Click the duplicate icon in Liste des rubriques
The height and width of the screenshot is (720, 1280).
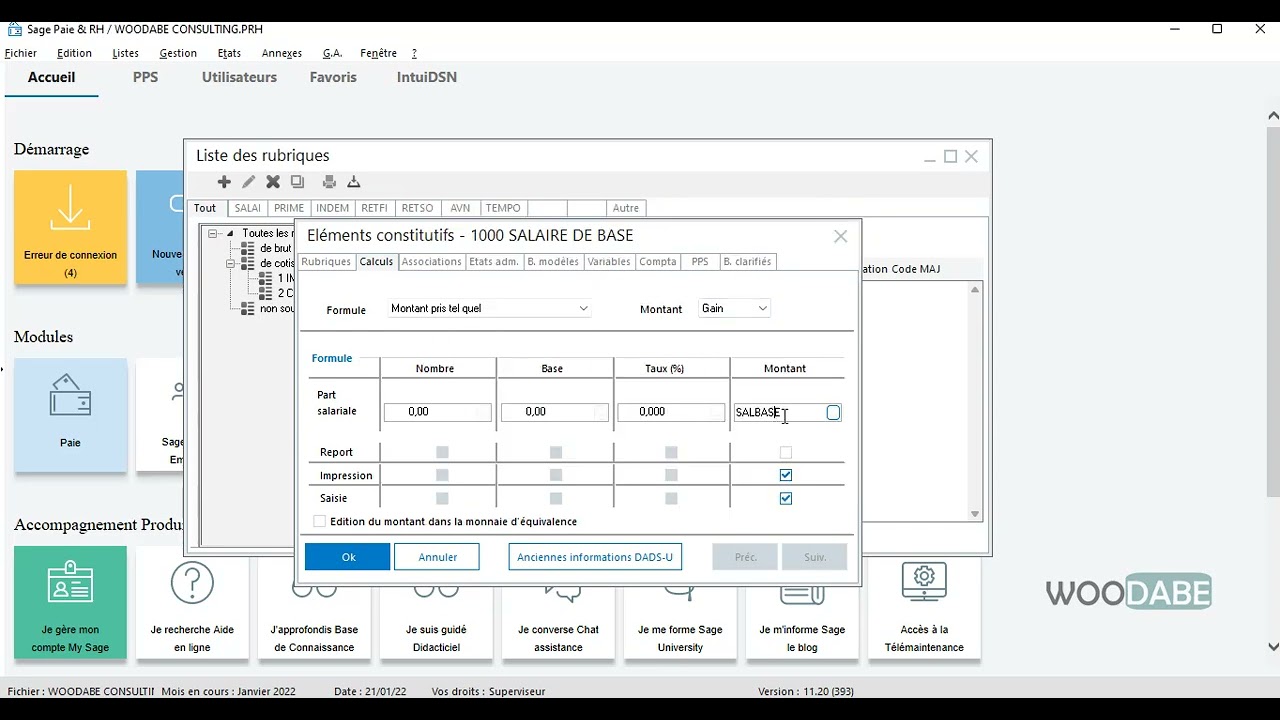(297, 182)
